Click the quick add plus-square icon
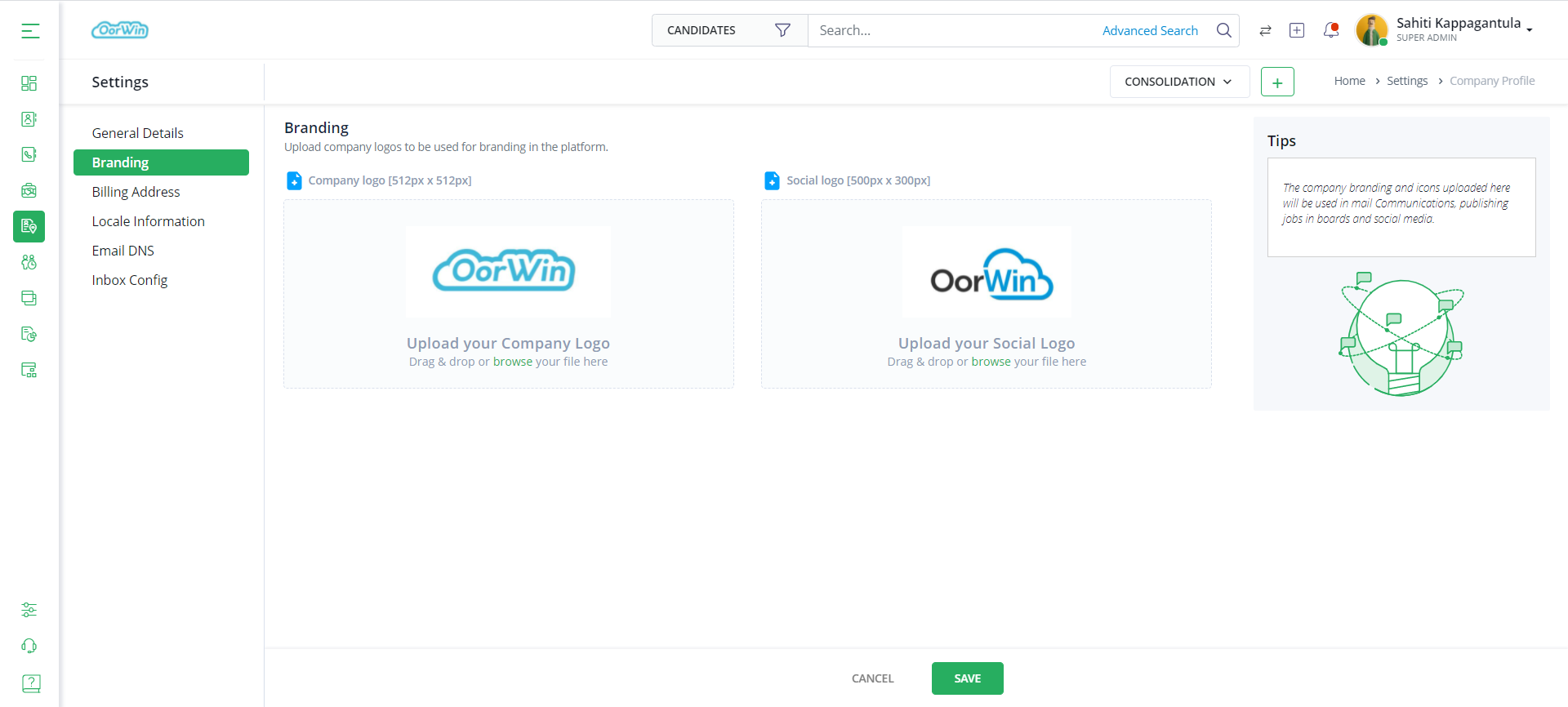Image resolution: width=1568 pixels, height=707 pixels. point(1297,30)
